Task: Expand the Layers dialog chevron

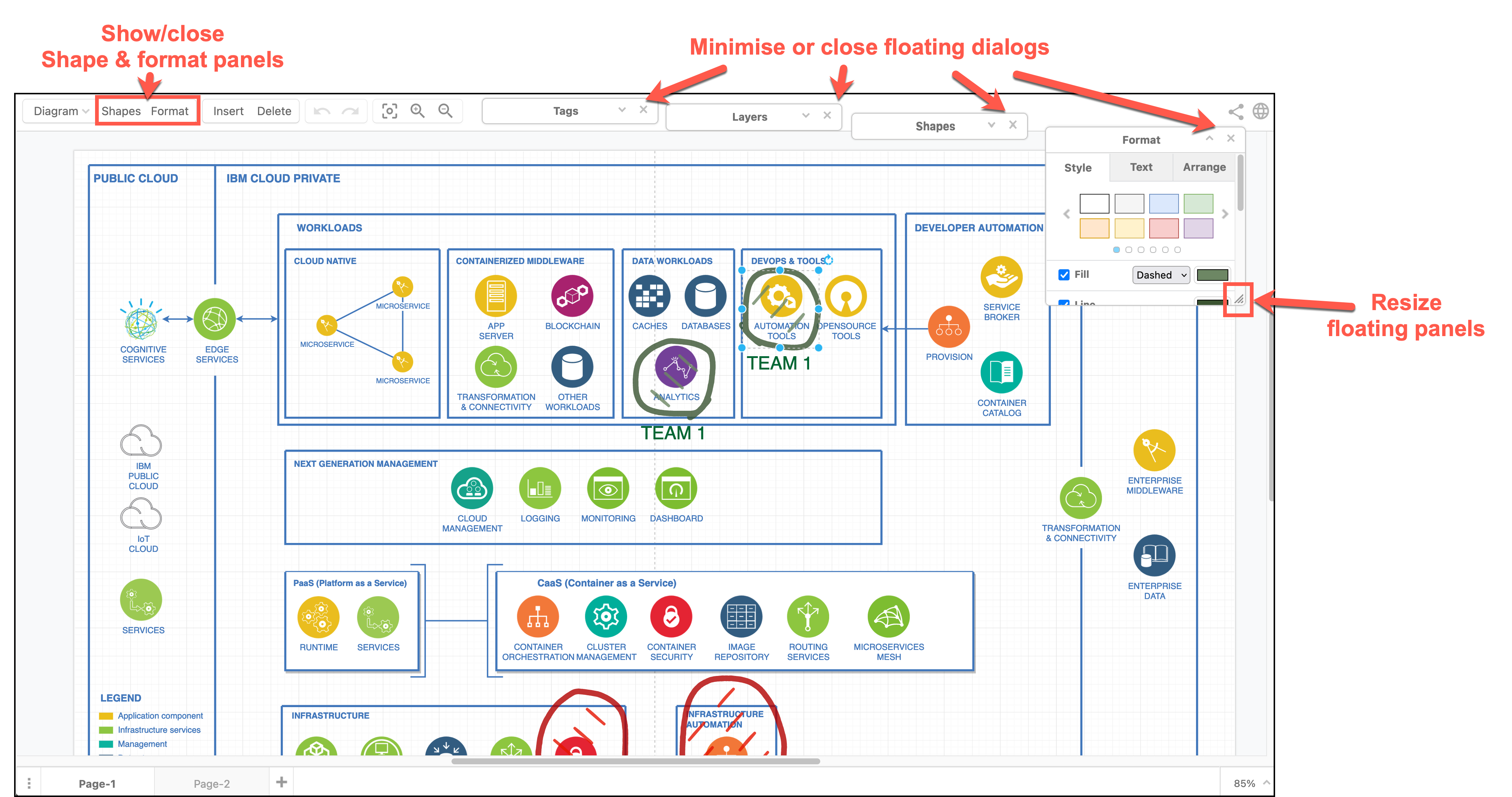Action: coord(805,116)
